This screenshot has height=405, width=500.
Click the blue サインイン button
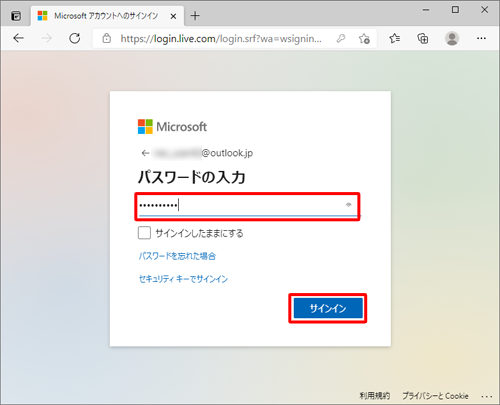click(x=328, y=308)
